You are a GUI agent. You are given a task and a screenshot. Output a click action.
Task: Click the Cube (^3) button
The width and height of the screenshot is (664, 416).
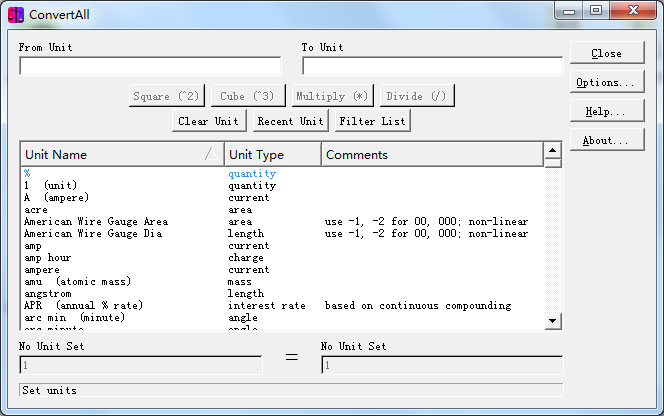[x=248, y=96]
